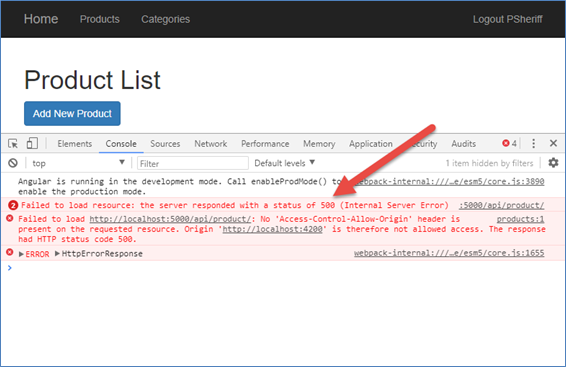This screenshot has height=367, width=566.
Task: Switch to the Sources tab
Action: click(165, 144)
